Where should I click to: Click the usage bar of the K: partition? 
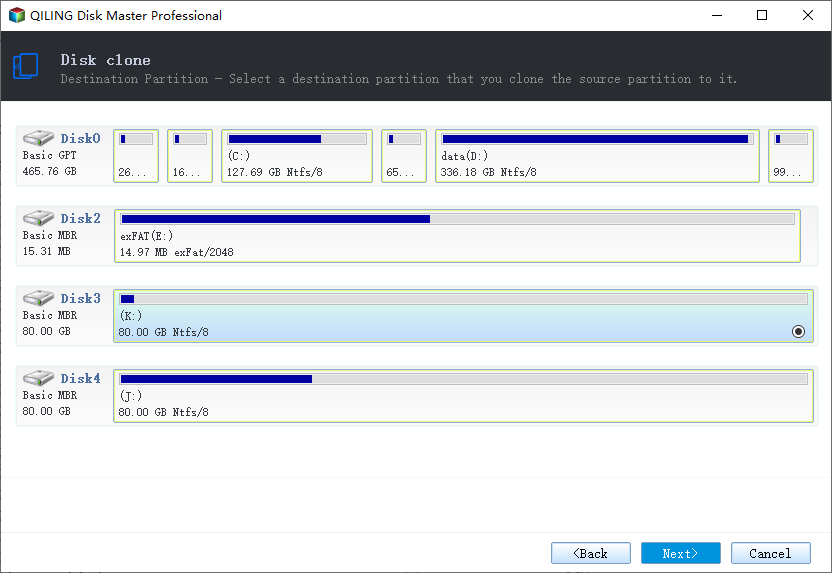pyautogui.click(x=464, y=299)
